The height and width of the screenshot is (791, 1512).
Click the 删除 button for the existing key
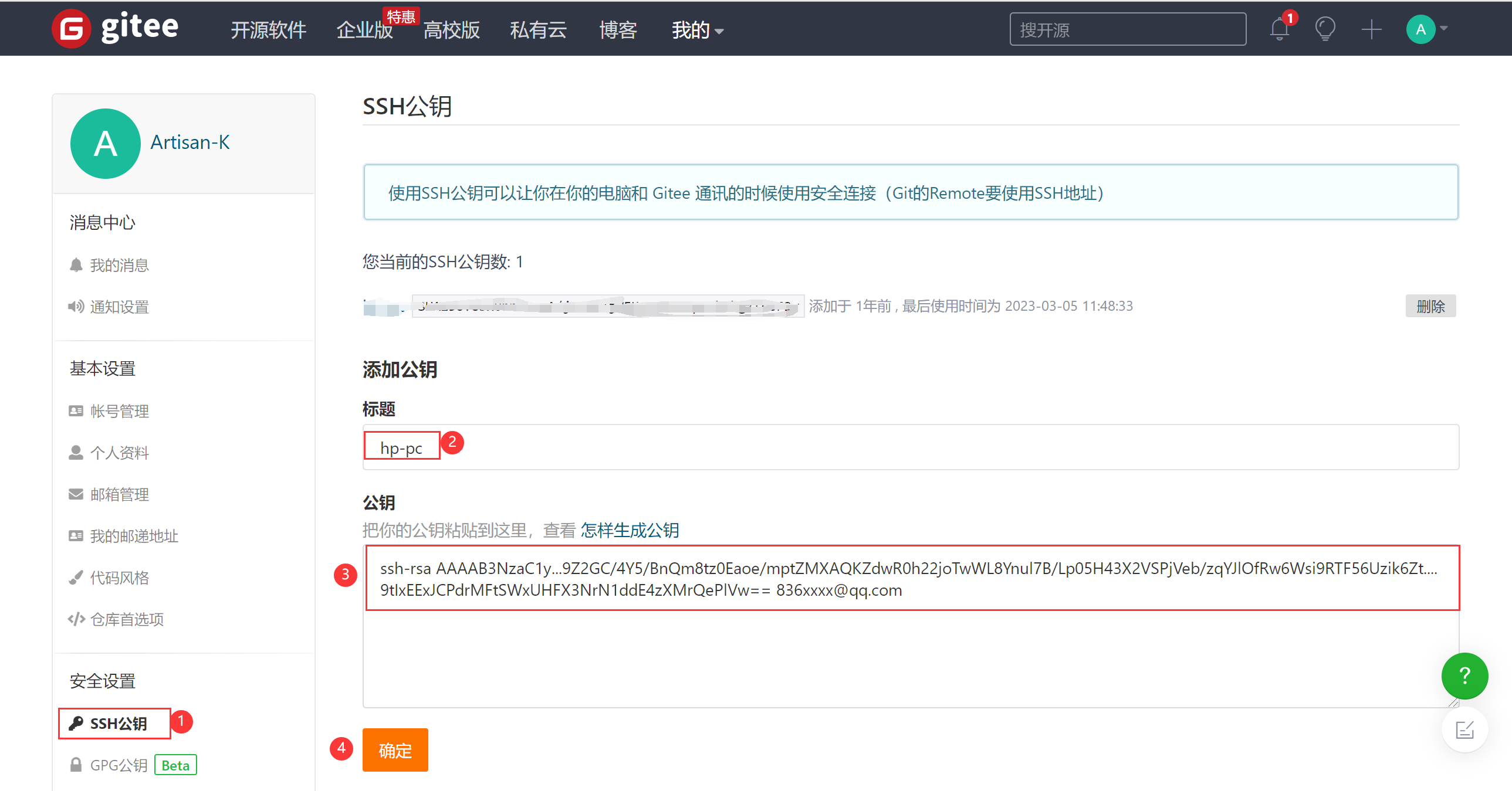pyautogui.click(x=1430, y=306)
